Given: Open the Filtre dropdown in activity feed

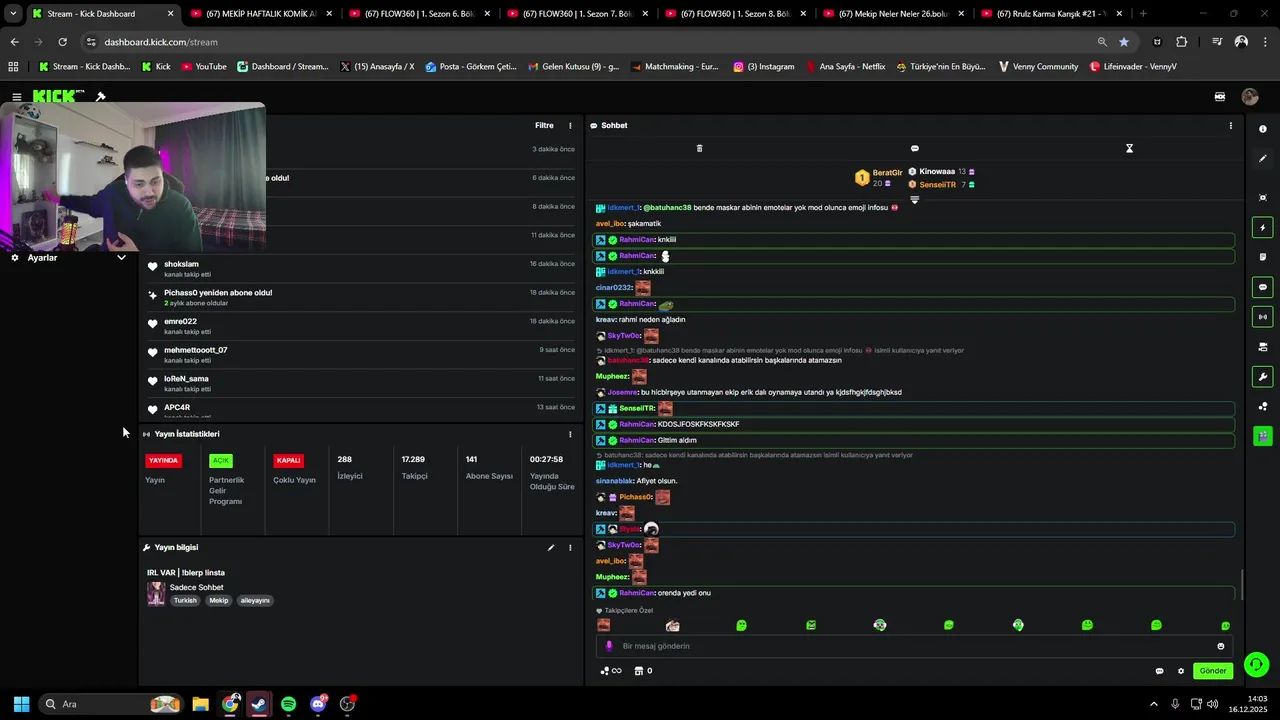Looking at the screenshot, I should [x=544, y=126].
